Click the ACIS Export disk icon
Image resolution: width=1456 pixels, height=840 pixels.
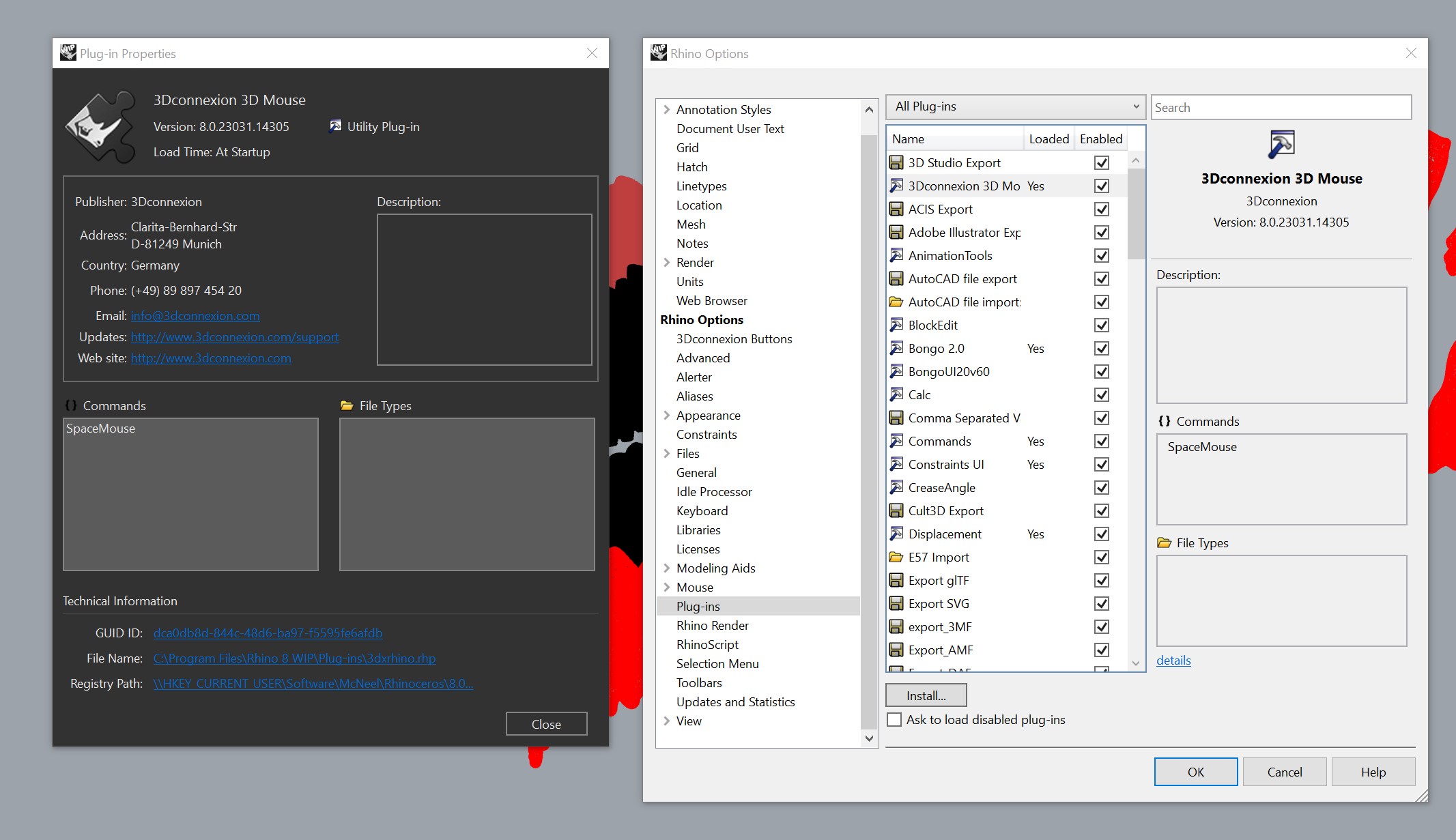pyautogui.click(x=896, y=209)
